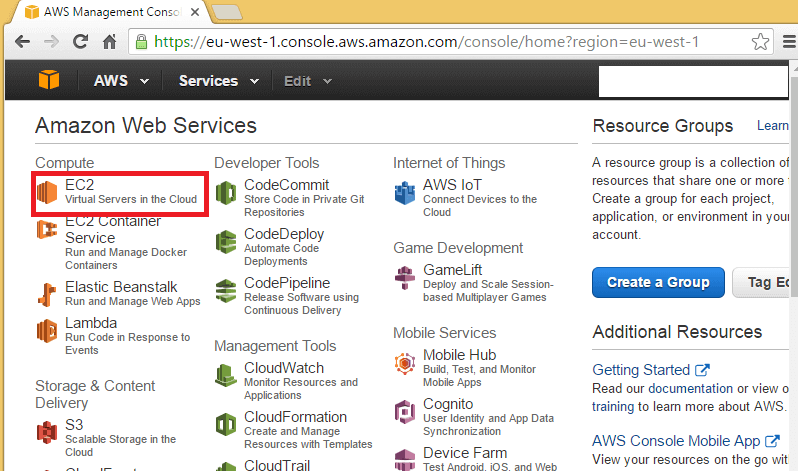Click the CloudFormation icon
The height and width of the screenshot is (471, 798).
tap(226, 425)
